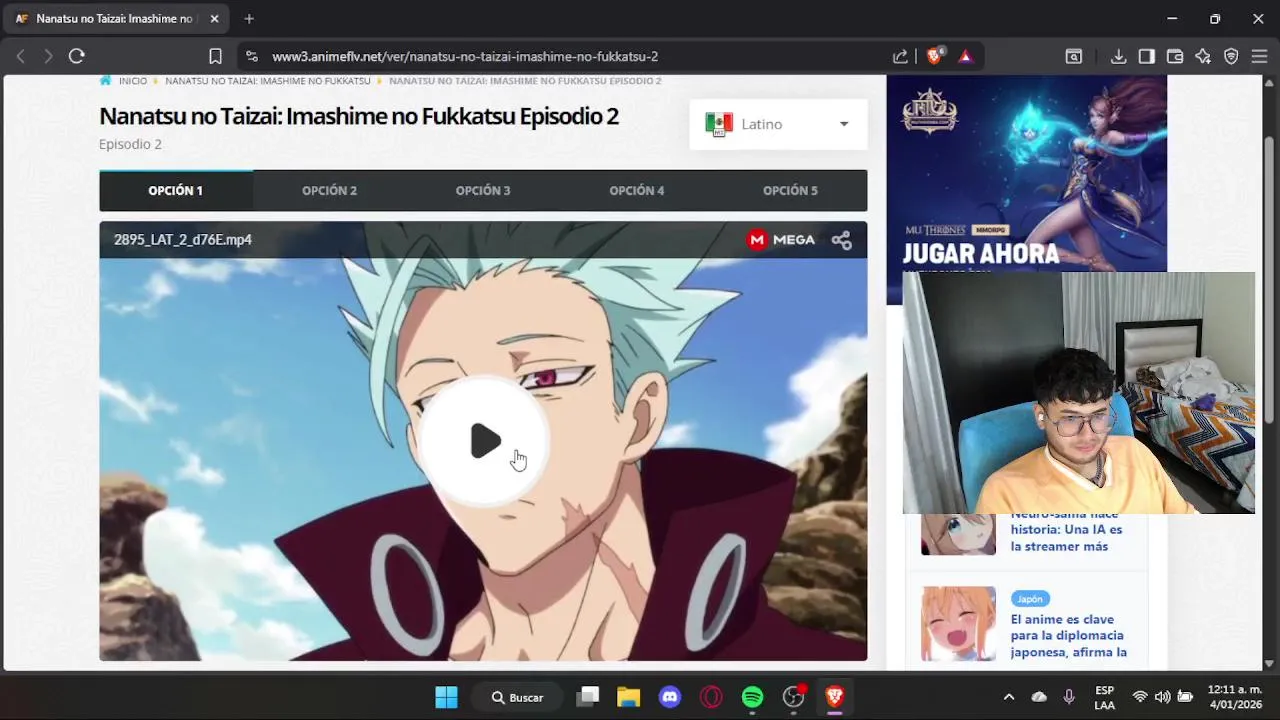Open Discord from taskbar
Image resolution: width=1280 pixels, height=720 pixels.
670,697
